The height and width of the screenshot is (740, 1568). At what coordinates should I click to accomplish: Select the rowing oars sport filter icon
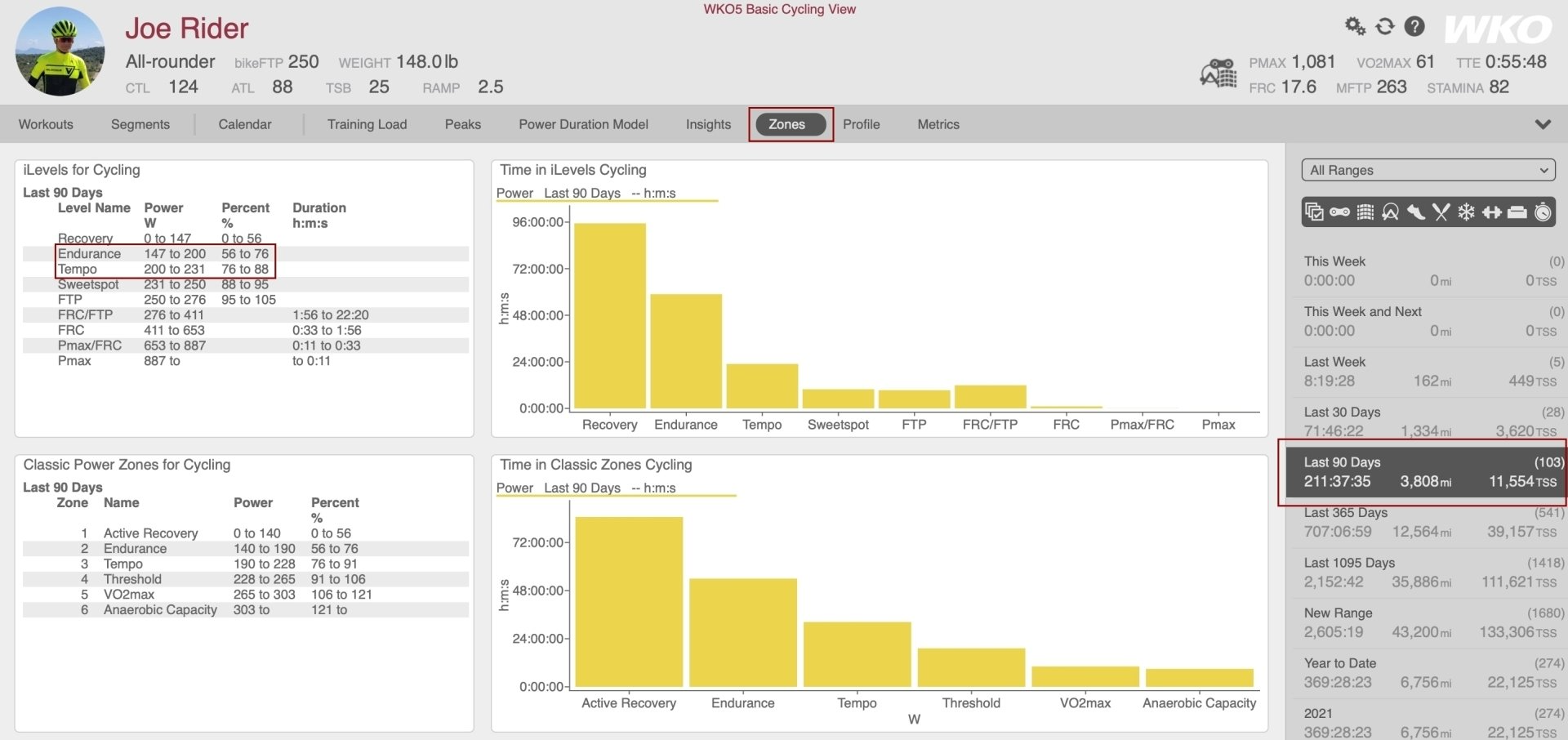click(x=1441, y=212)
